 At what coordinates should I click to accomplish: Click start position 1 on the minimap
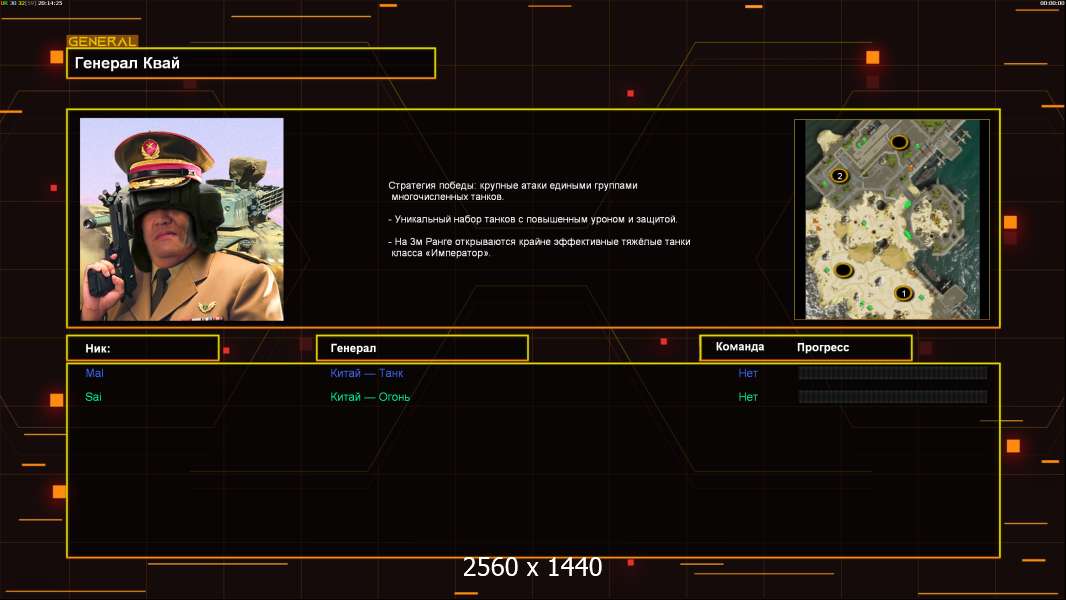point(903,293)
